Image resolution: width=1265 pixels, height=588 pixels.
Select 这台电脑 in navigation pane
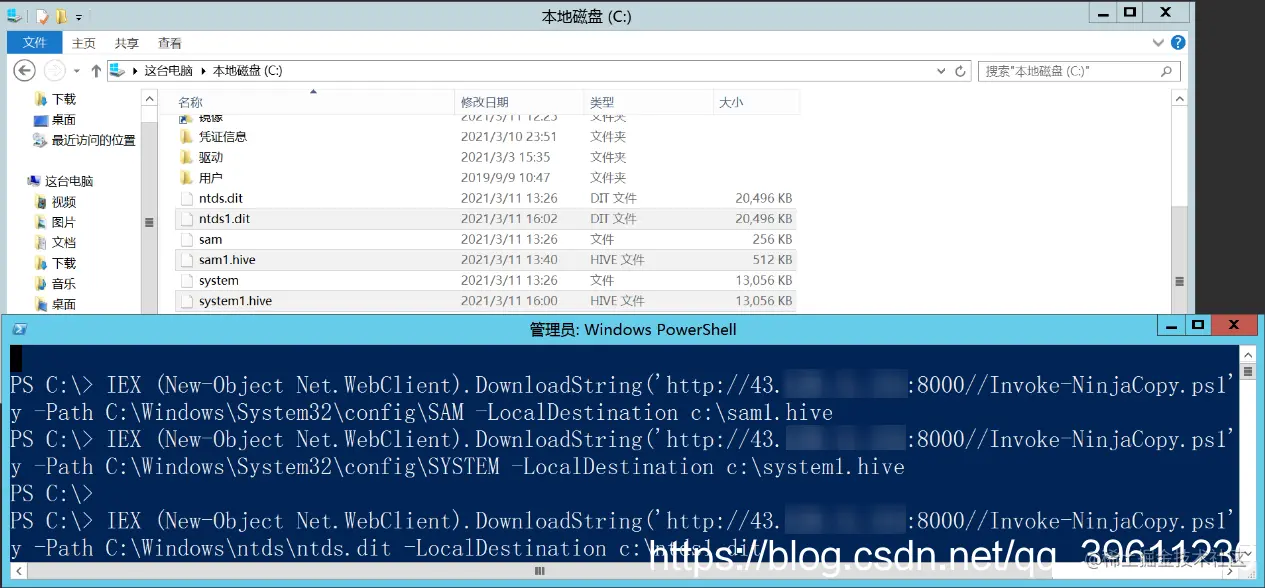click(x=69, y=181)
